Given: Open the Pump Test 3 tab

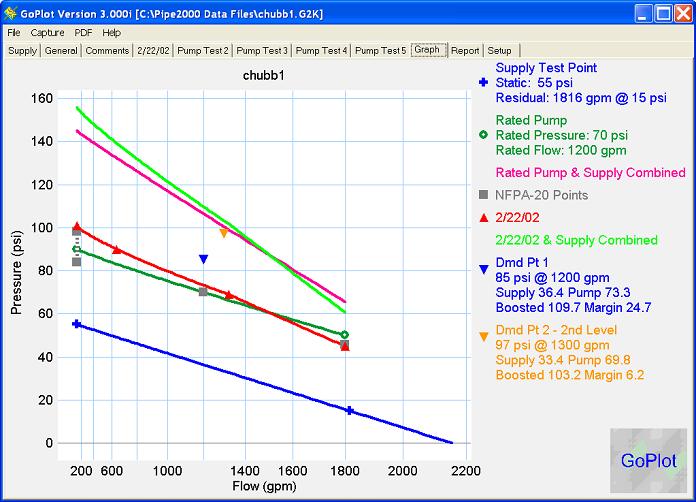Looking at the screenshot, I should (262, 51).
